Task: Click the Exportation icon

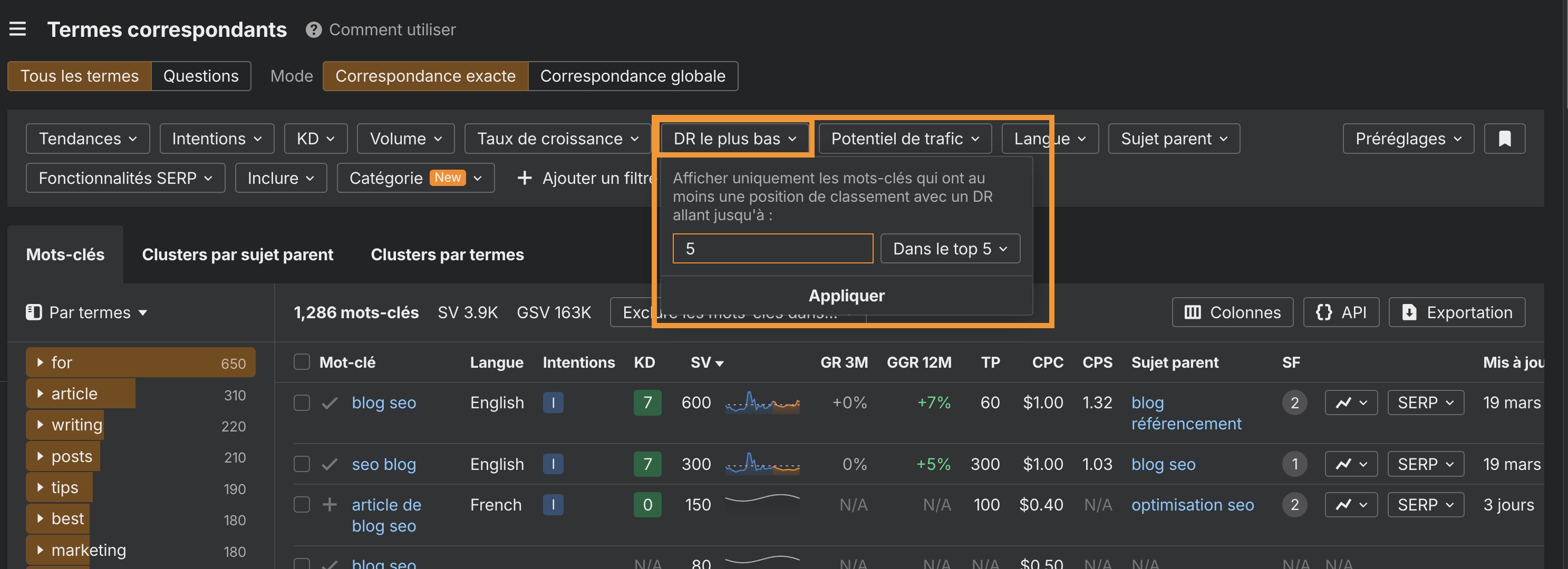Action: click(x=1411, y=311)
